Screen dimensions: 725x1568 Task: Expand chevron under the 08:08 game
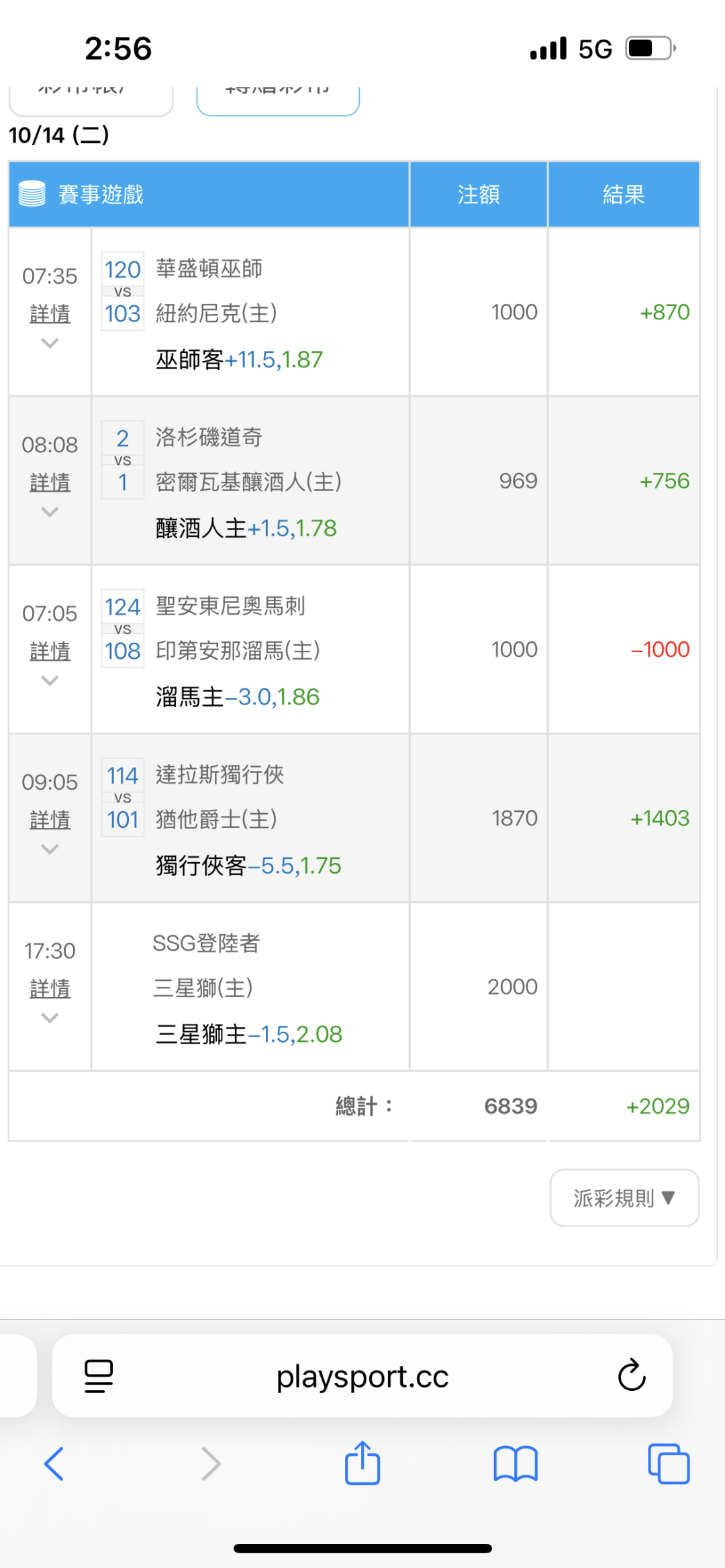50,512
